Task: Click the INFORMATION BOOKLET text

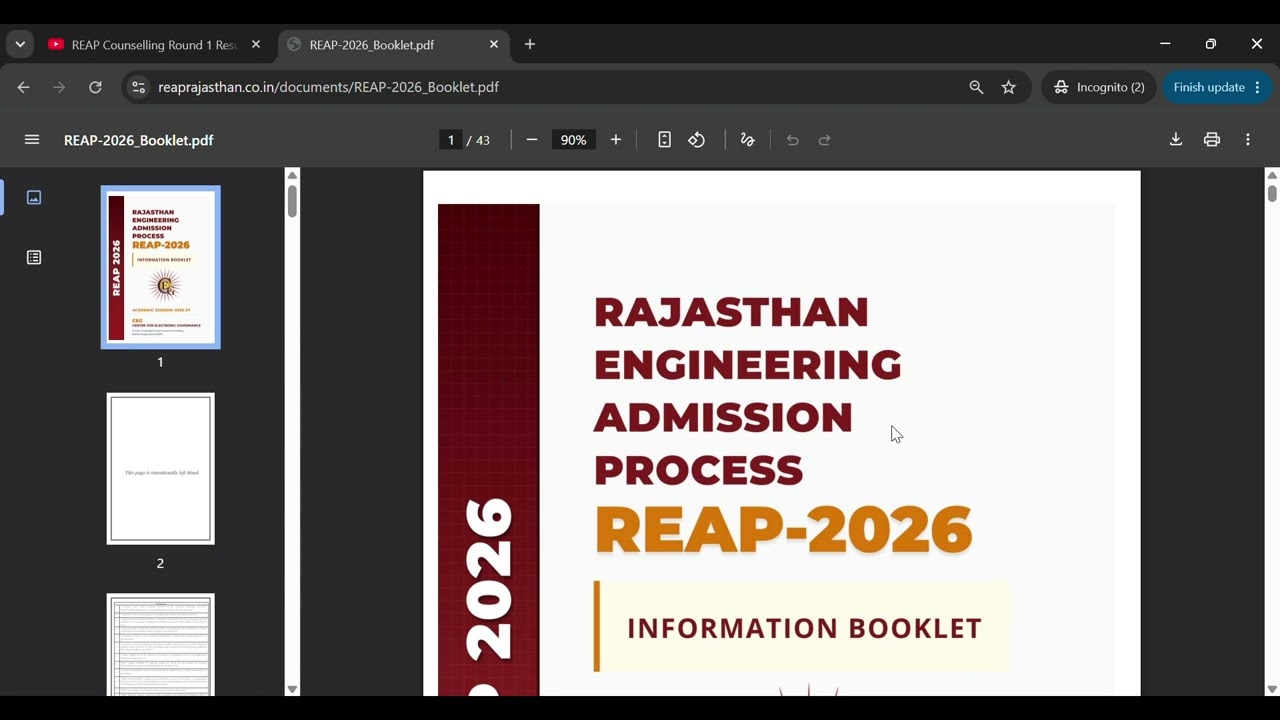Action: (x=804, y=628)
